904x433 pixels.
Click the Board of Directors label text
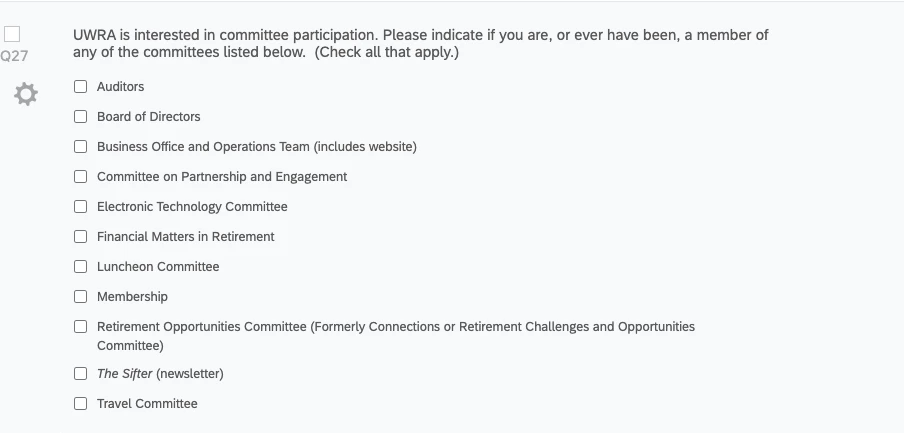[149, 116]
